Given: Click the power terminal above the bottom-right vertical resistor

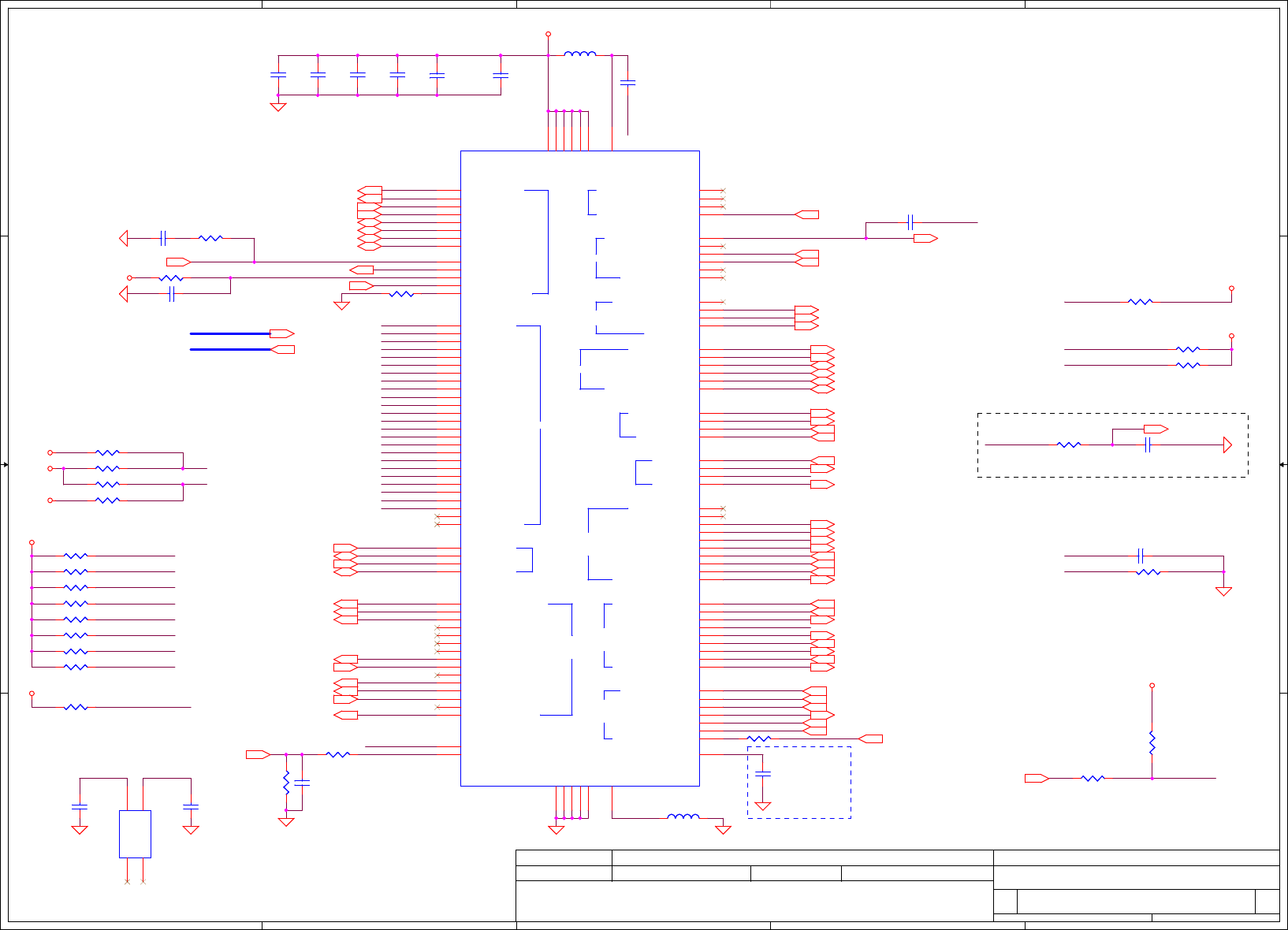Looking at the screenshot, I should point(1152,686).
